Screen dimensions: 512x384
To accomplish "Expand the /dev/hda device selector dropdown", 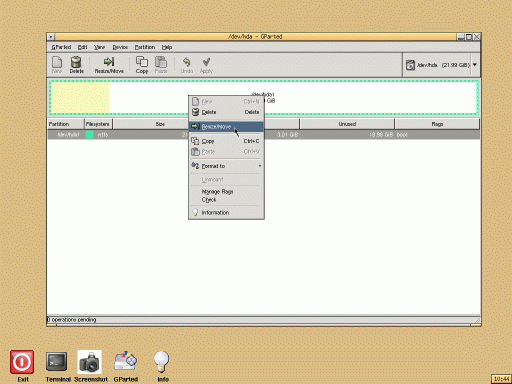I will (x=475, y=65).
